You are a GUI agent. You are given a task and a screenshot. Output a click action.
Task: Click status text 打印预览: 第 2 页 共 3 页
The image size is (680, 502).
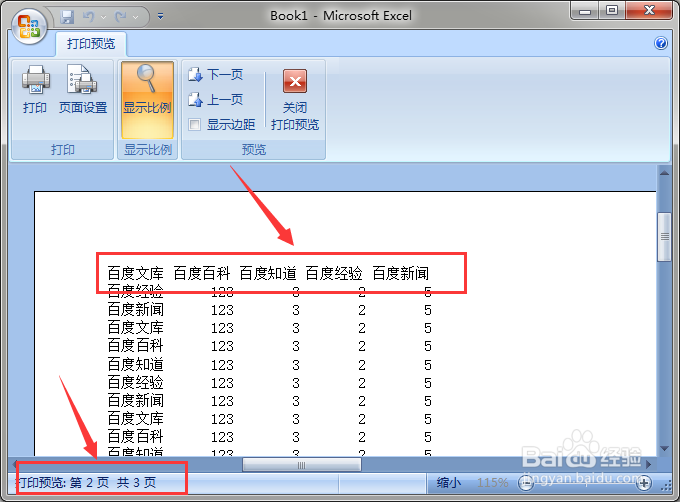pos(87,482)
